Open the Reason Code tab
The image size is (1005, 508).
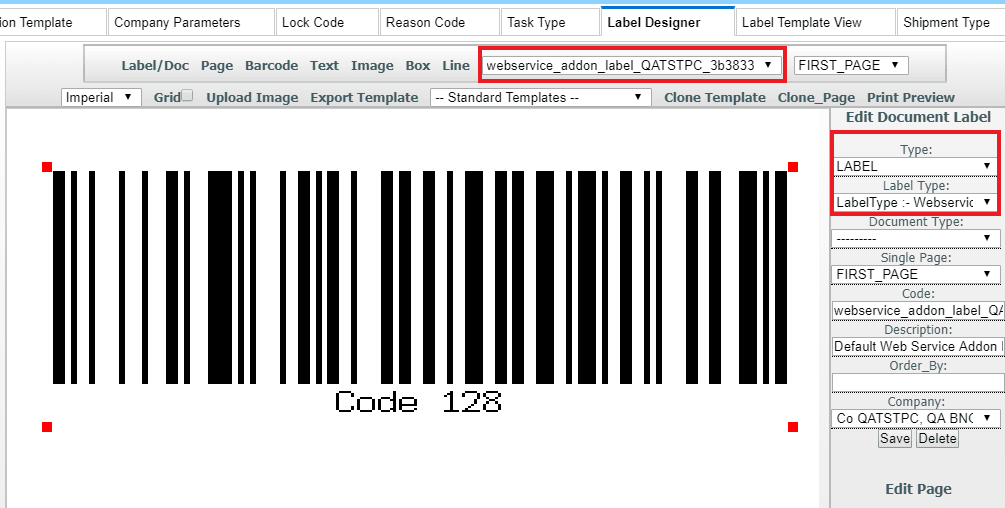pyautogui.click(x=439, y=22)
